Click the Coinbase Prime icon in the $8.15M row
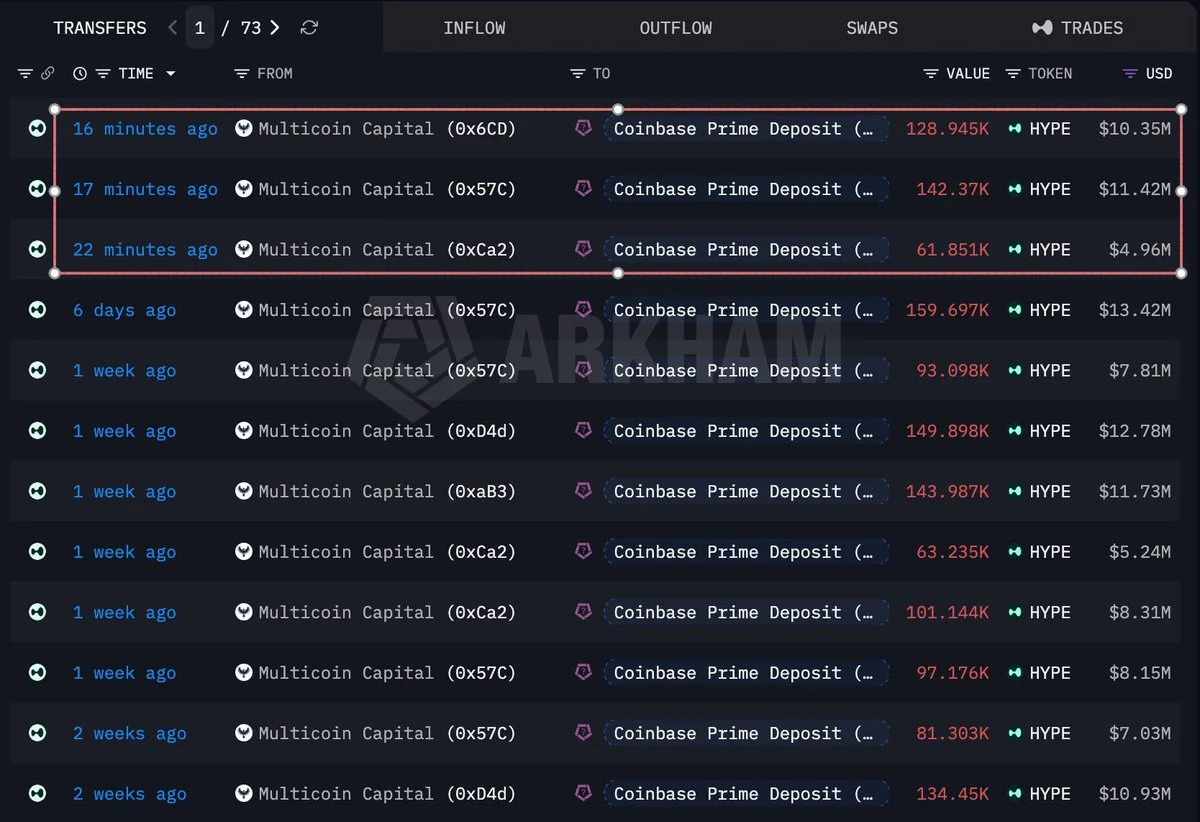The height and width of the screenshot is (822, 1200). click(x=584, y=673)
